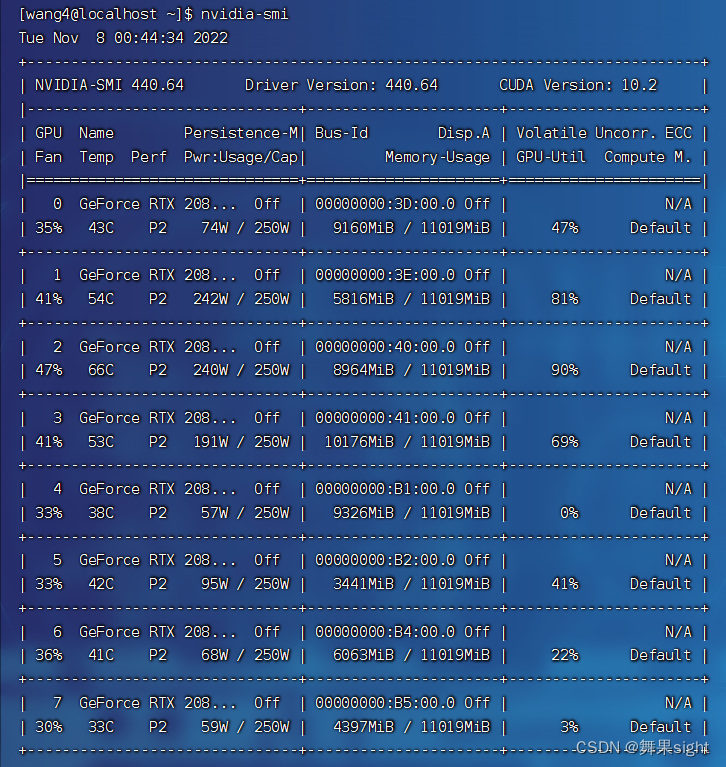Click GPU utilization value 81%
726x767 pixels.
pyautogui.click(x=565, y=299)
